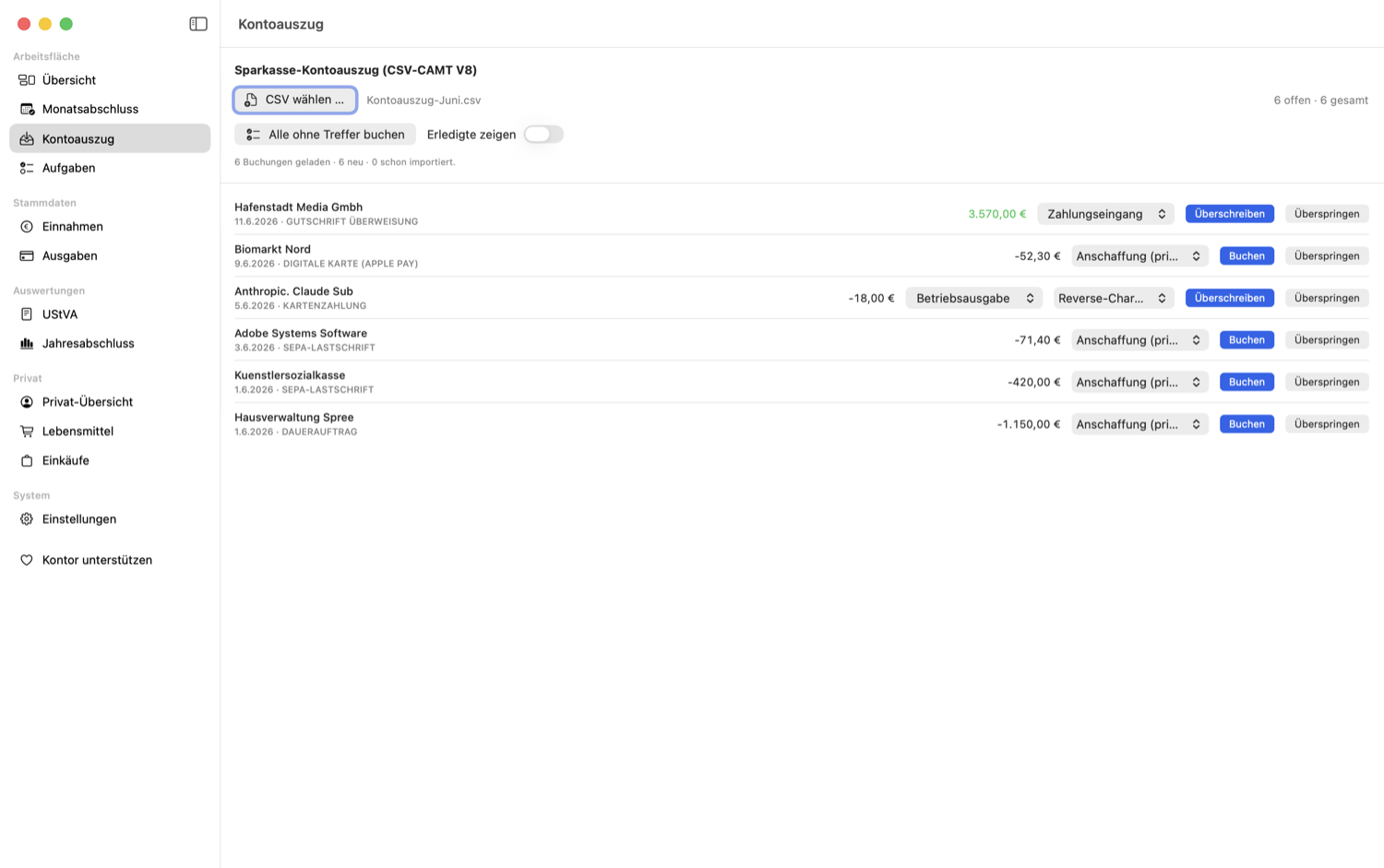1384x868 pixels.
Task: Open category dropdown for Biomarkt Nord
Action: click(x=1139, y=256)
